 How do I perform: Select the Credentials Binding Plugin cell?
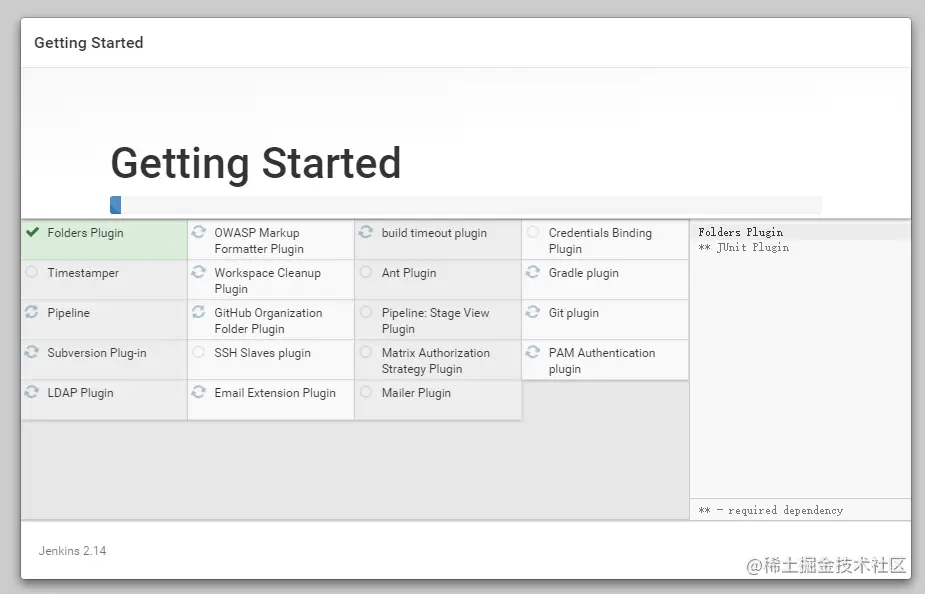click(x=605, y=240)
